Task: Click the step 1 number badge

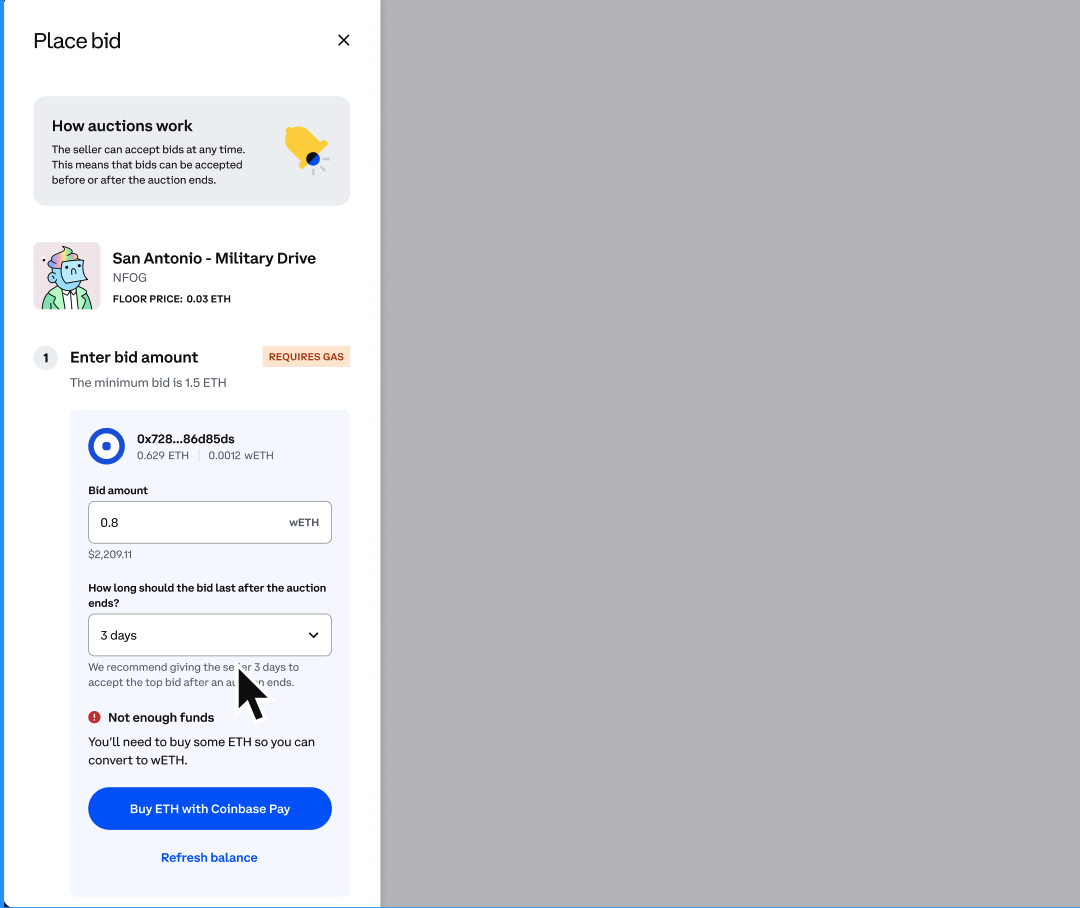Action: (x=46, y=358)
